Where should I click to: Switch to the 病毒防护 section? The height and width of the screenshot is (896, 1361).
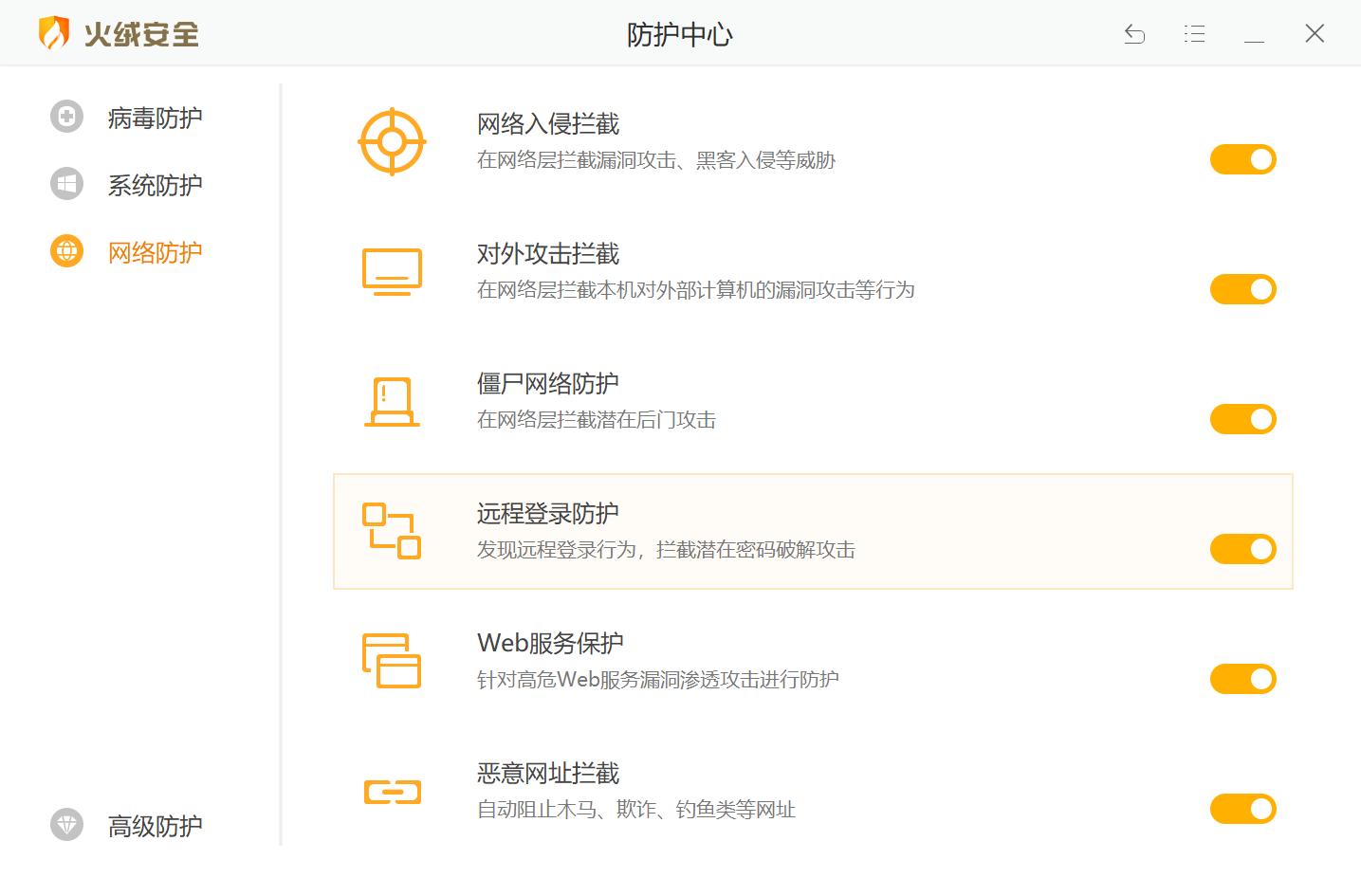click(154, 116)
